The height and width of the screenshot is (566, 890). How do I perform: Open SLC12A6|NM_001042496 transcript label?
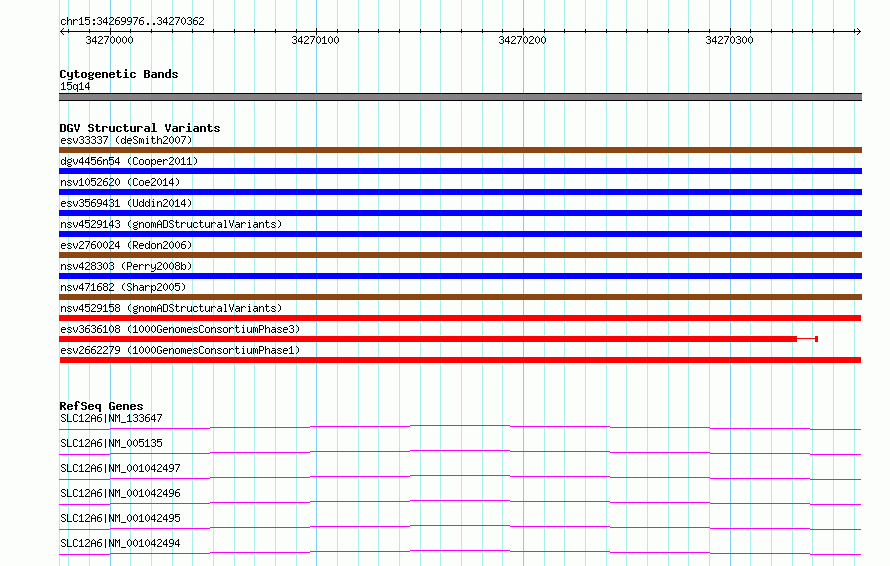120,493
